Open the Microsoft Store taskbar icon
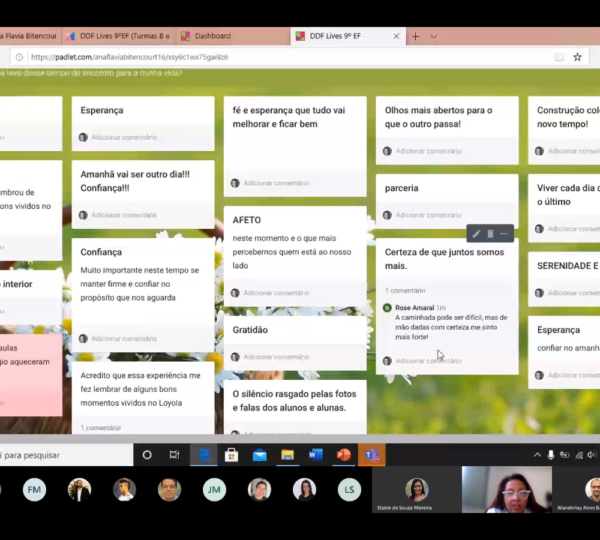The height and width of the screenshot is (540, 600). (x=231, y=455)
